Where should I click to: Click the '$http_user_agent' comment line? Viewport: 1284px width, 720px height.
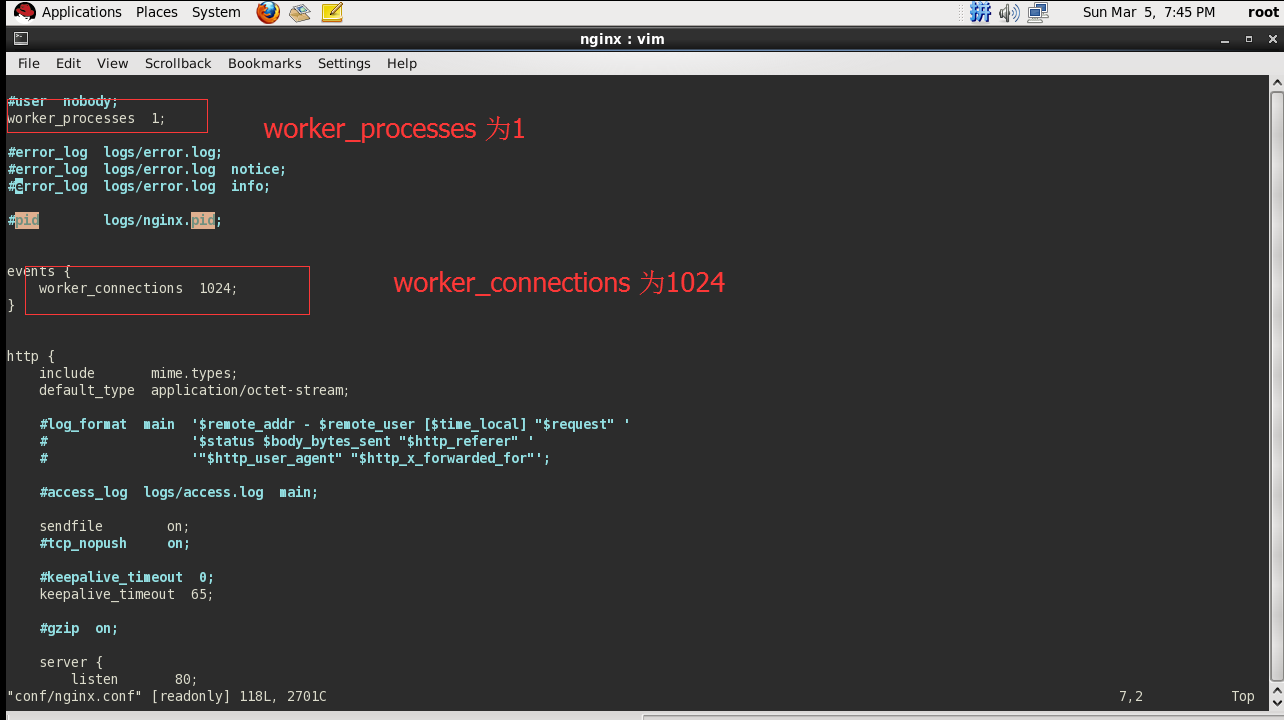pyautogui.click(x=295, y=458)
